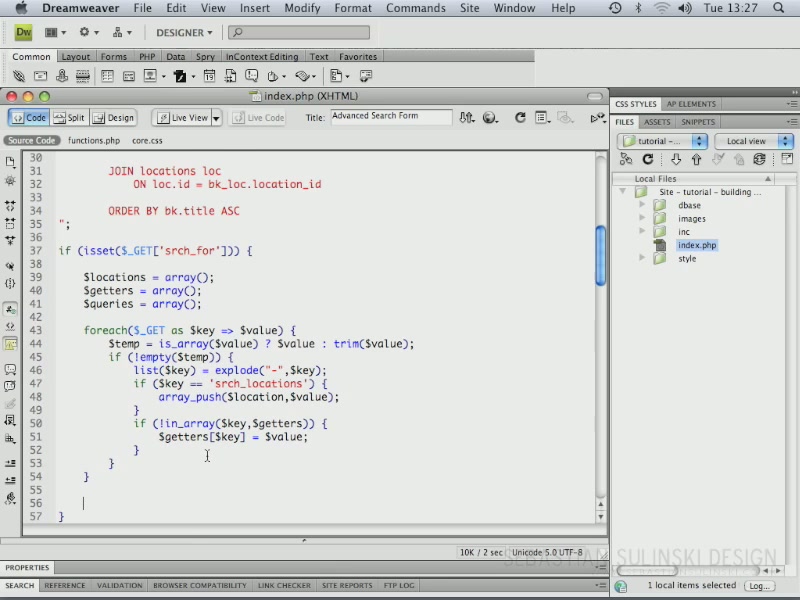The width and height of the screenshot is (800, 600).
Task: Click the code editor vertical scrollbar thumb
Action: (601, 255)
